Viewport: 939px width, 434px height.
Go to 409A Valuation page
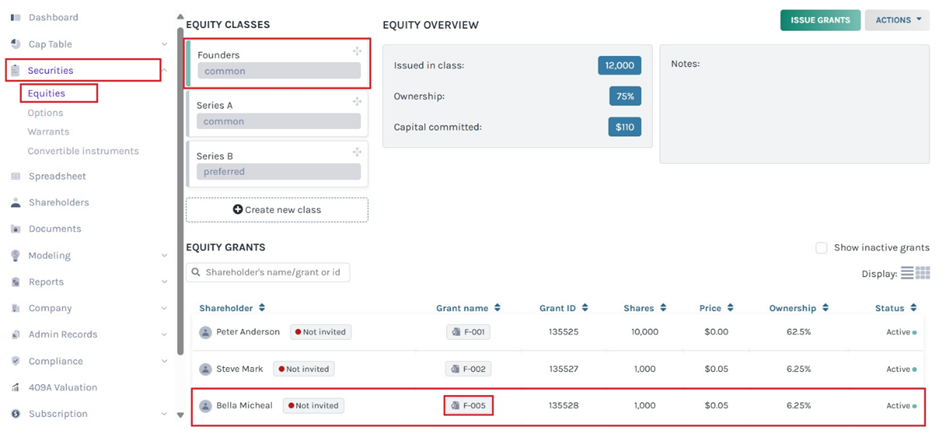click(x=63, y=387)
